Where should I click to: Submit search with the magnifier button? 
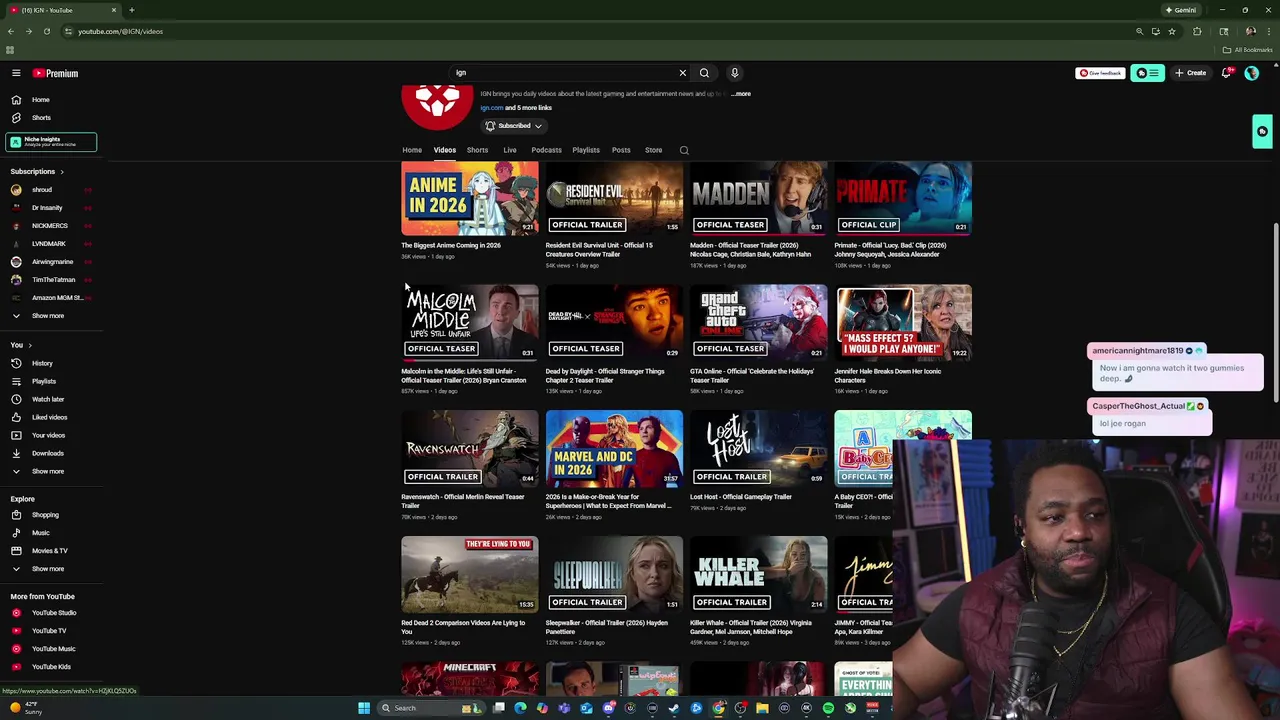pyautogui.click(x=704, y=73)
